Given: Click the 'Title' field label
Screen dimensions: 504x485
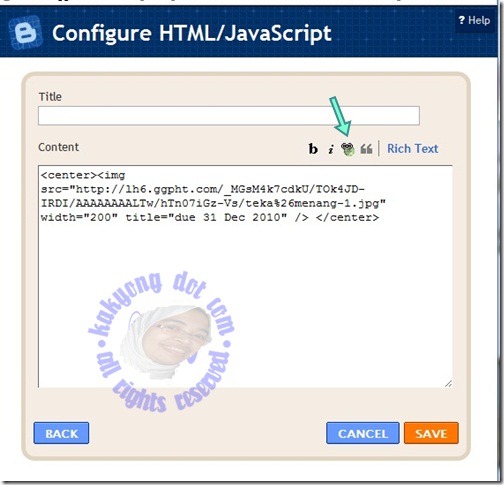Looking at the screenshot, I should 50,97.
